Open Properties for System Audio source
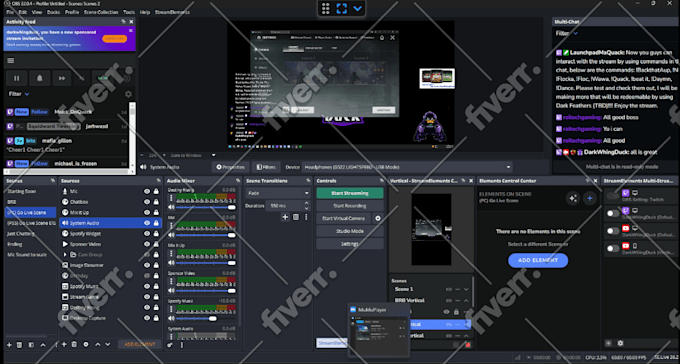Viewport: 680px width, 364px height. pyautogui.click(x=231, y=167)
